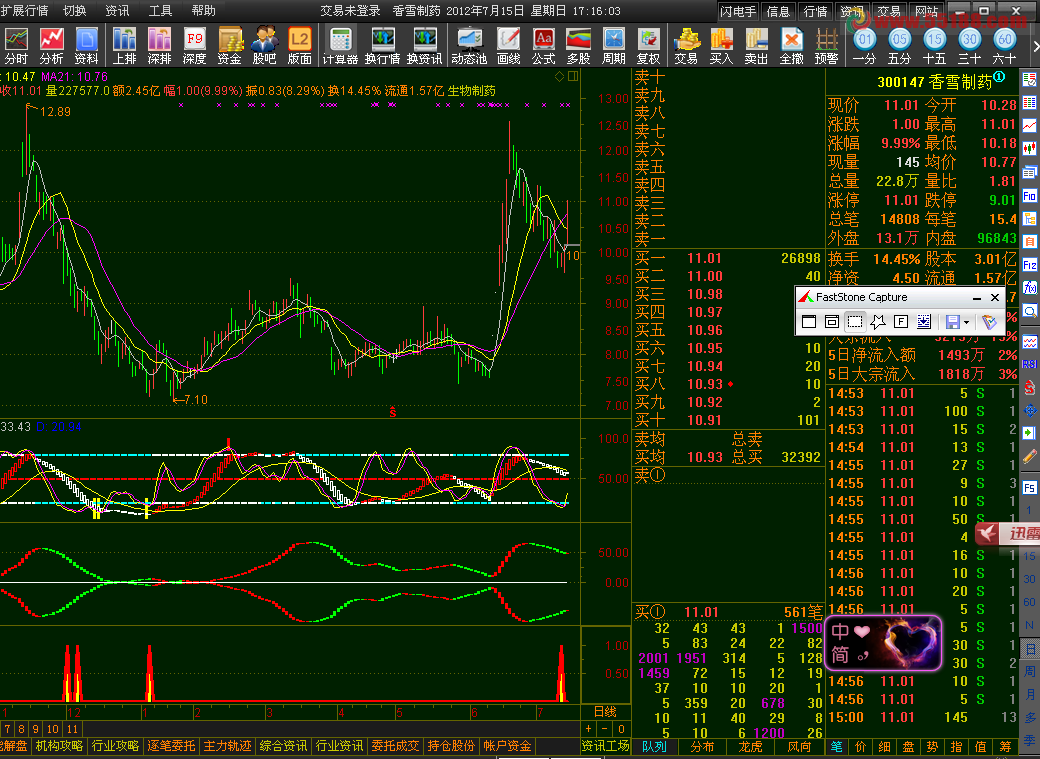This screenshot has height=759, width=1040.
Task: Click the 闪电手 button
Action: (x=738, y=11)
